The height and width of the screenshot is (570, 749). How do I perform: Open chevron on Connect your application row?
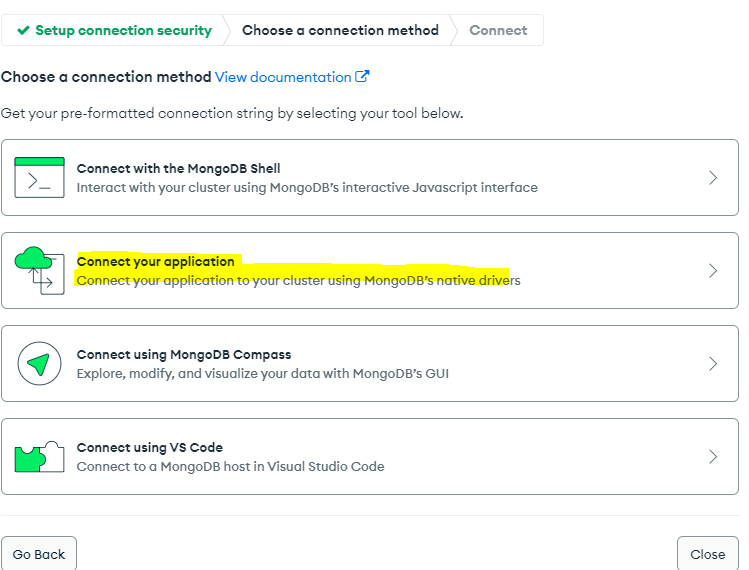[713, 271]
